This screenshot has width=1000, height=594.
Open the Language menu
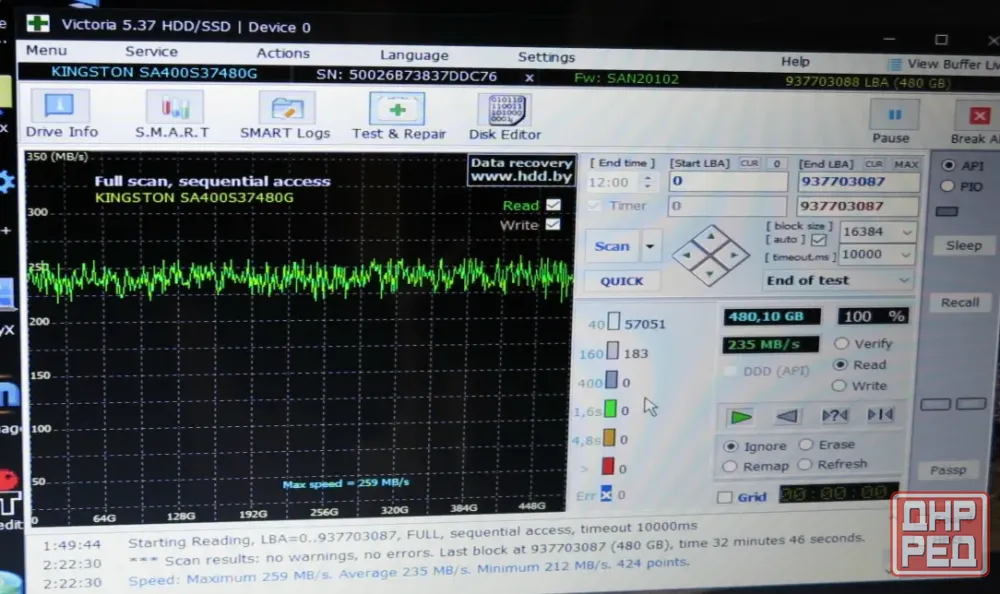point(414,55)
